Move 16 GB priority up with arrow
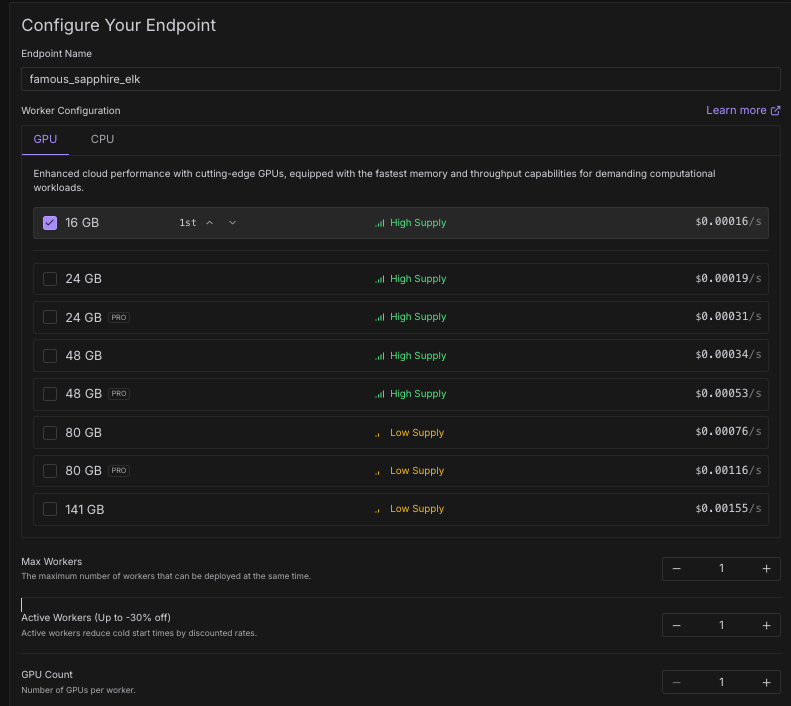 click(210, 223)
